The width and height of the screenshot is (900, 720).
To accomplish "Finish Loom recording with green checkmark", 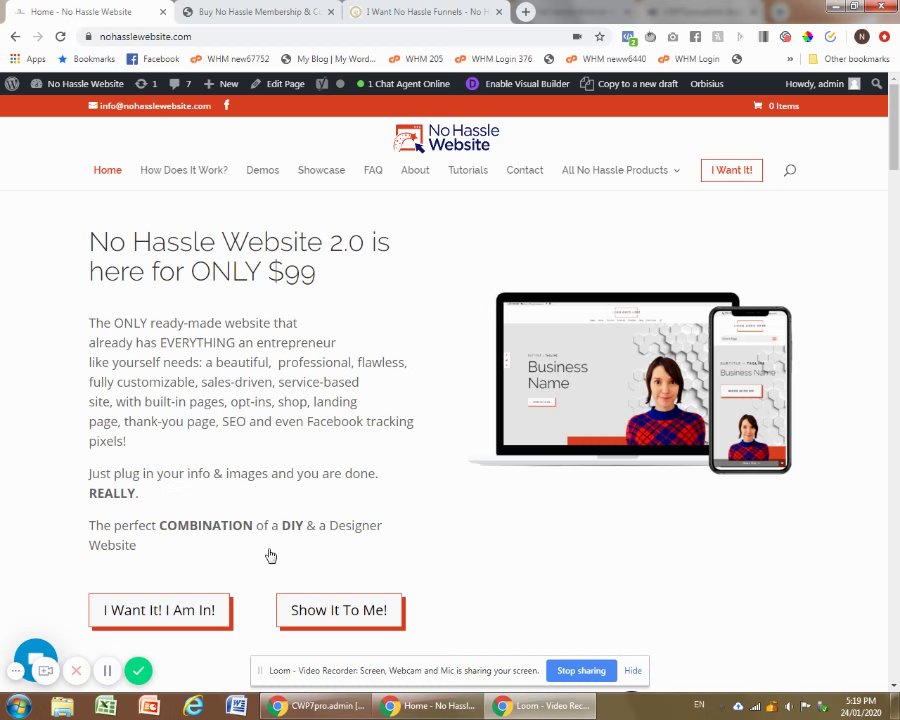I will pos(138,671).
